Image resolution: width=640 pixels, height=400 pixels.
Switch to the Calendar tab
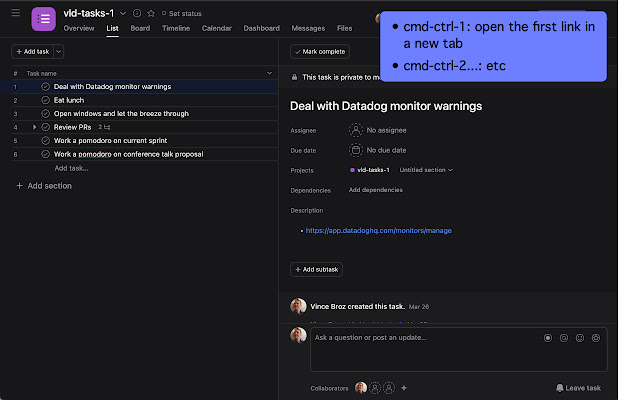(217, 28)
